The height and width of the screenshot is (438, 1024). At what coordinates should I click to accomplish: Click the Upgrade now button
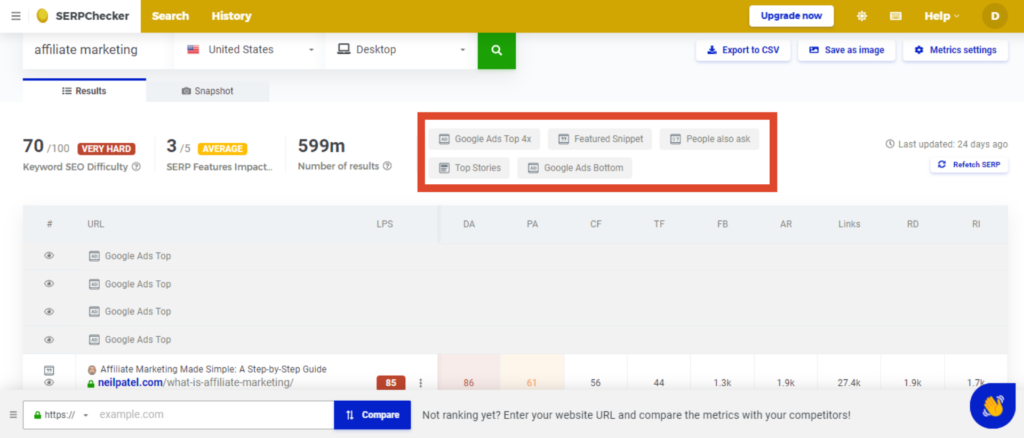click(791, 16)
